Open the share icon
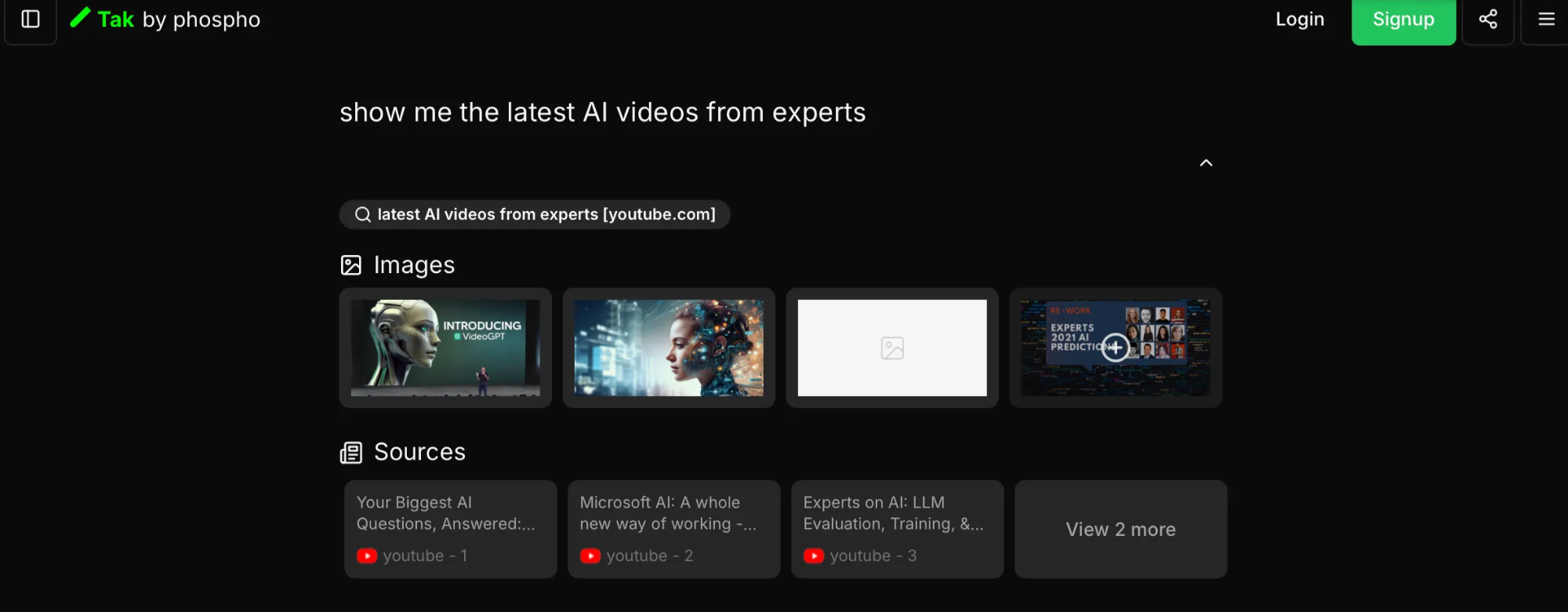The image size is (1568, 612). (x=1488, y=19)
